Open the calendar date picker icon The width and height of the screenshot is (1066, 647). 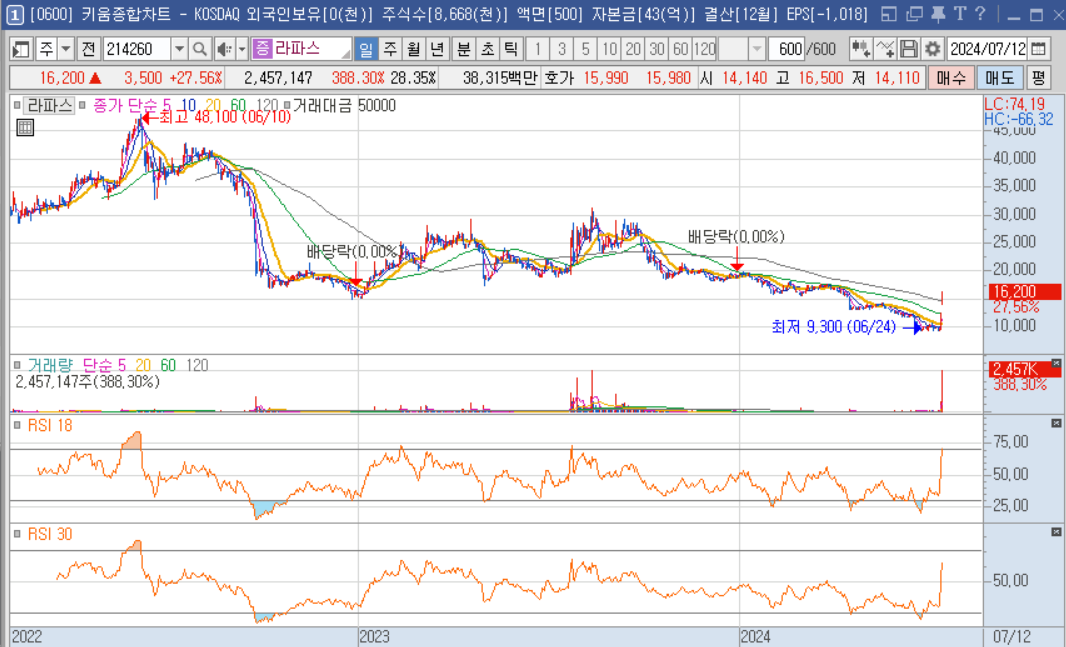click(1038, 49)
